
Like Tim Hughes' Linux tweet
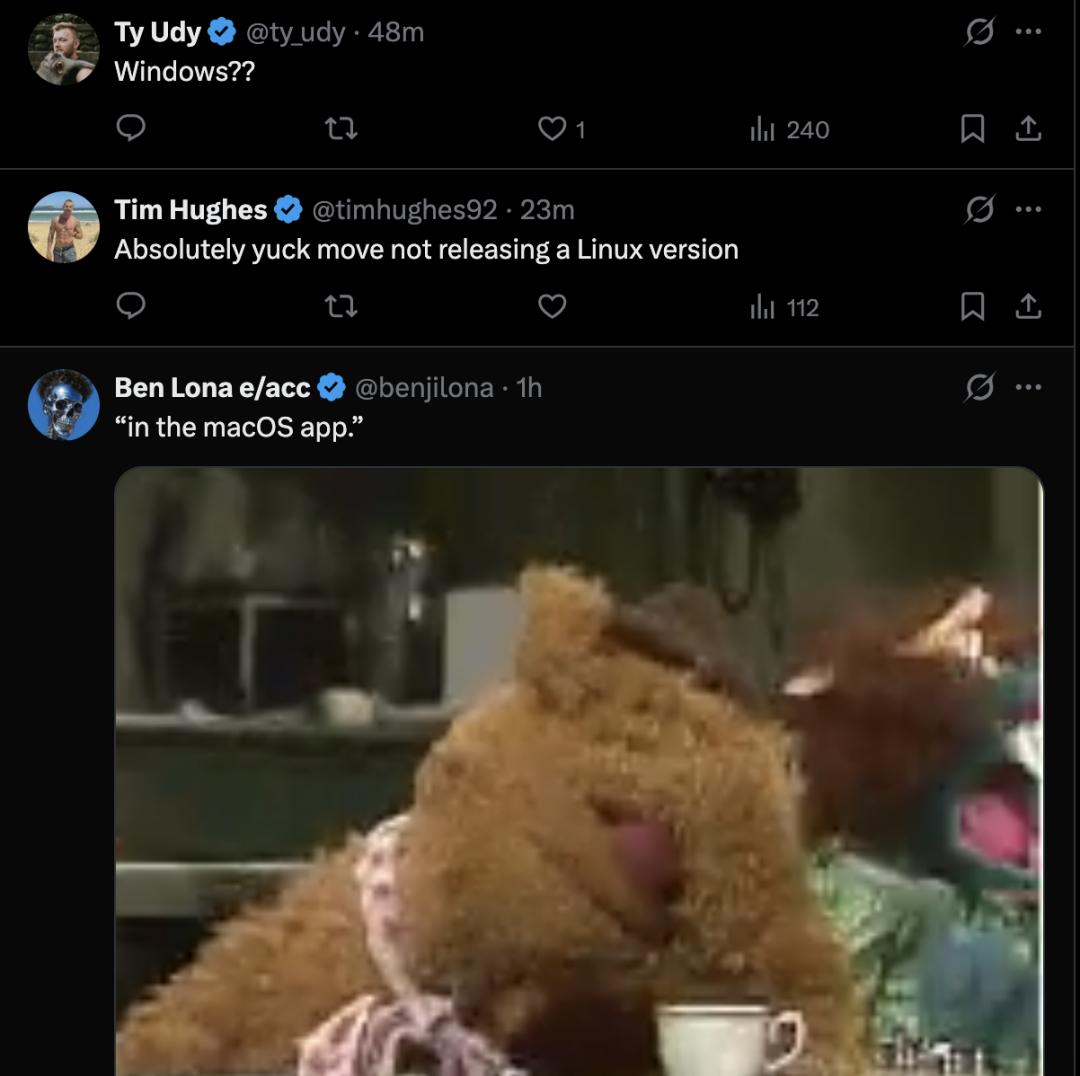tap(552, 307)
